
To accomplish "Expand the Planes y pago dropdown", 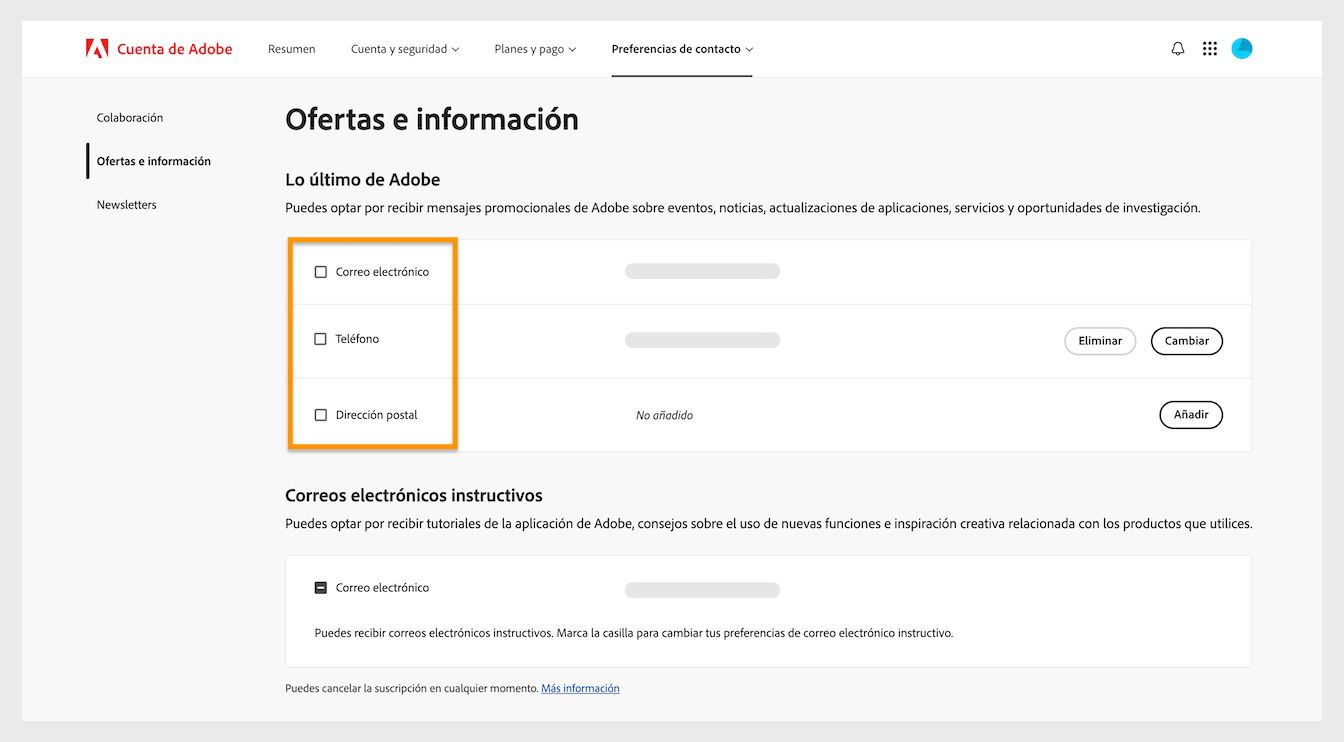I will (535, 48).
